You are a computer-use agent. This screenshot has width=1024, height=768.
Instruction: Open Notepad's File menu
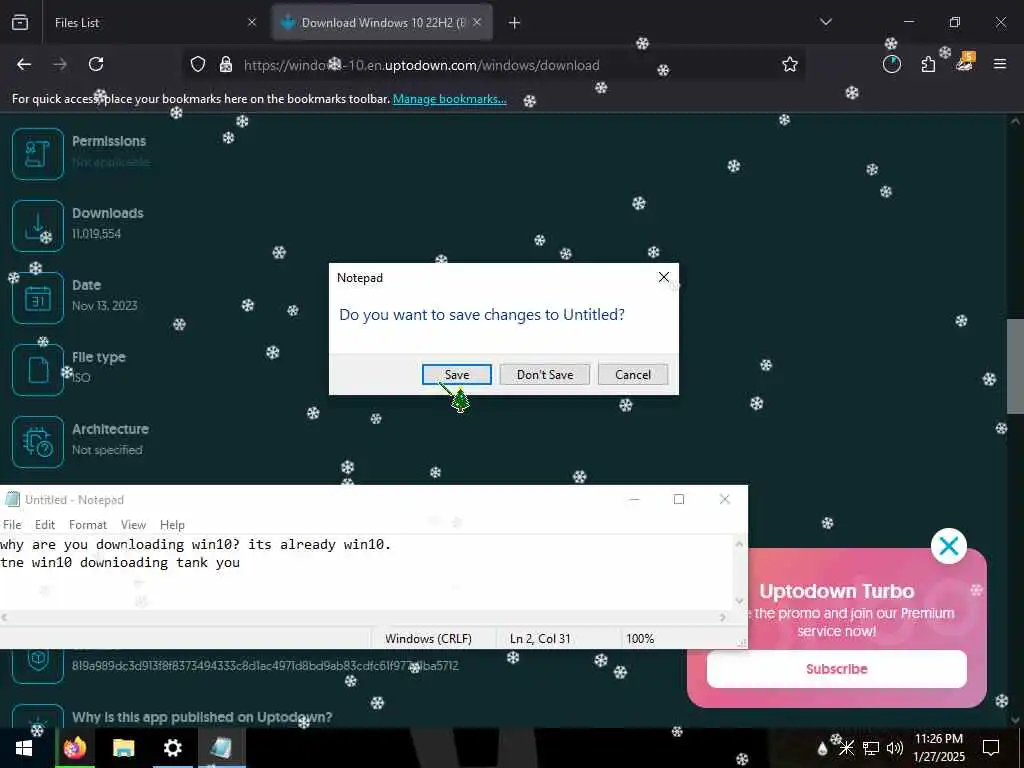pos(12,524)
